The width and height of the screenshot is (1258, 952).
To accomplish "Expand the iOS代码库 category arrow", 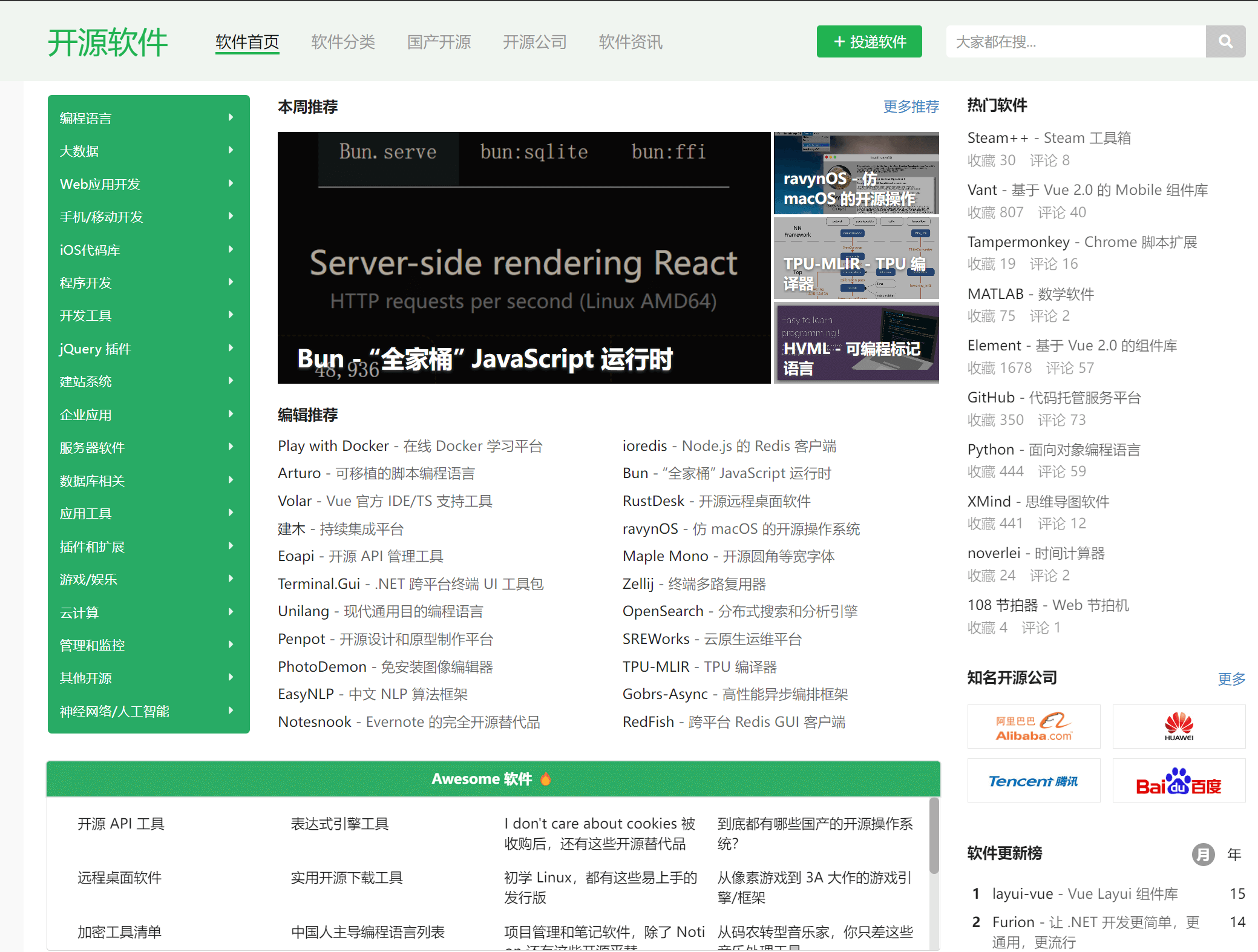I will [x=231, y=249].
